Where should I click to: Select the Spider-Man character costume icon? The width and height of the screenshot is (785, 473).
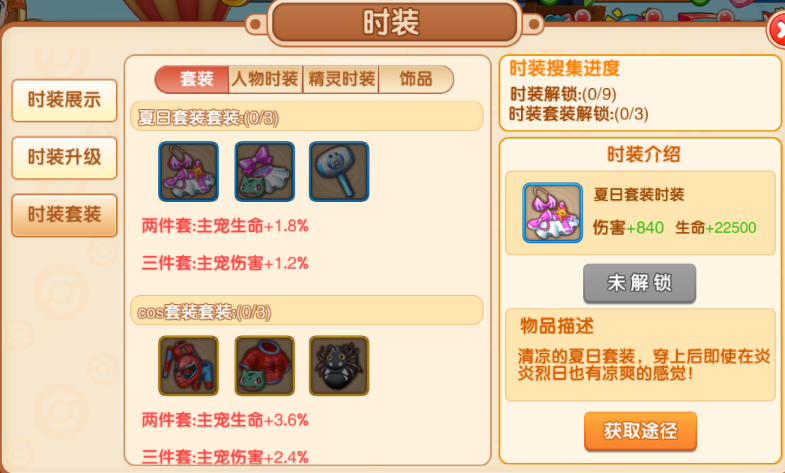(x=188, y=366)
